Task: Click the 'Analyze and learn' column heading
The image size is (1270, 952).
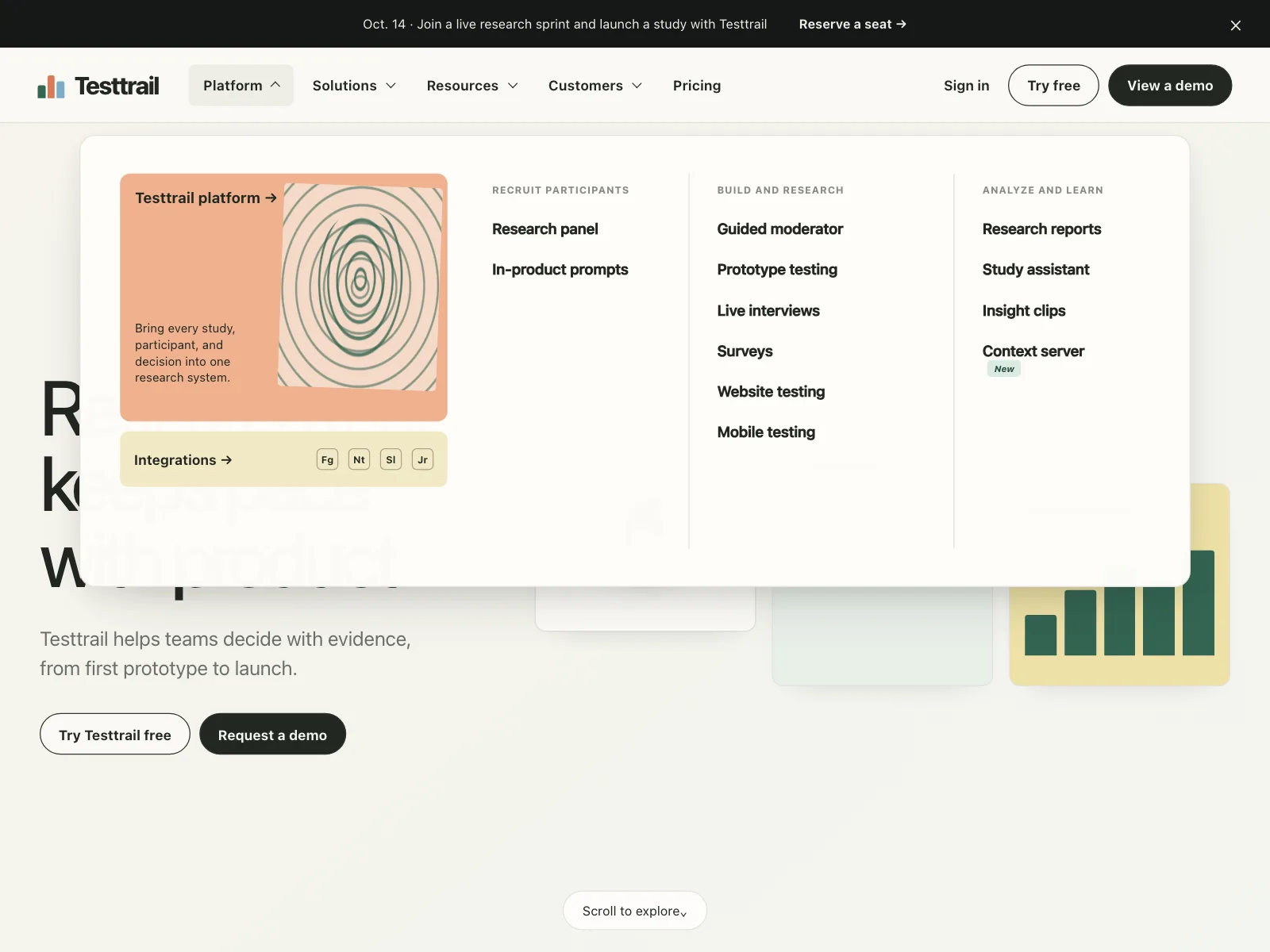Action: (x=1043, y=190)
